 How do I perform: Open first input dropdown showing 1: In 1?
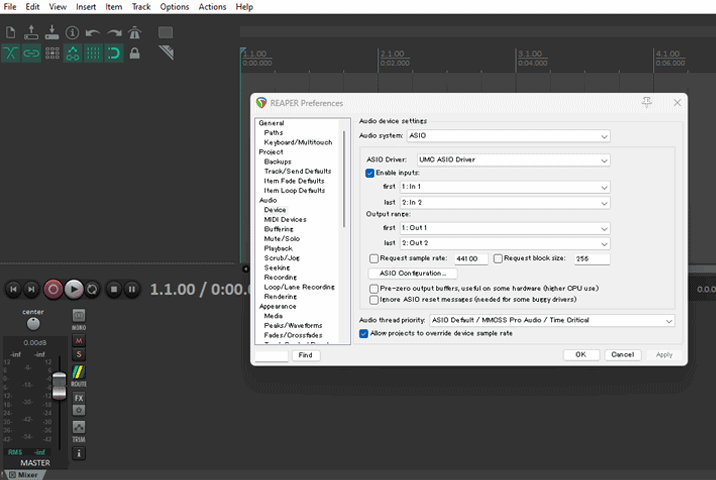[505, 187]
